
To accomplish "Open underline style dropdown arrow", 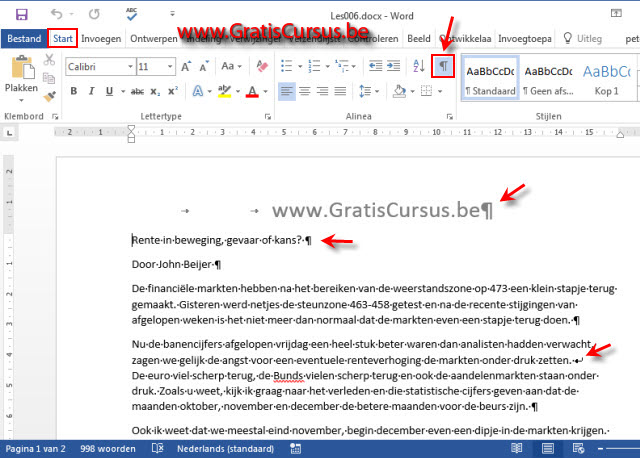I will point(122,91).
